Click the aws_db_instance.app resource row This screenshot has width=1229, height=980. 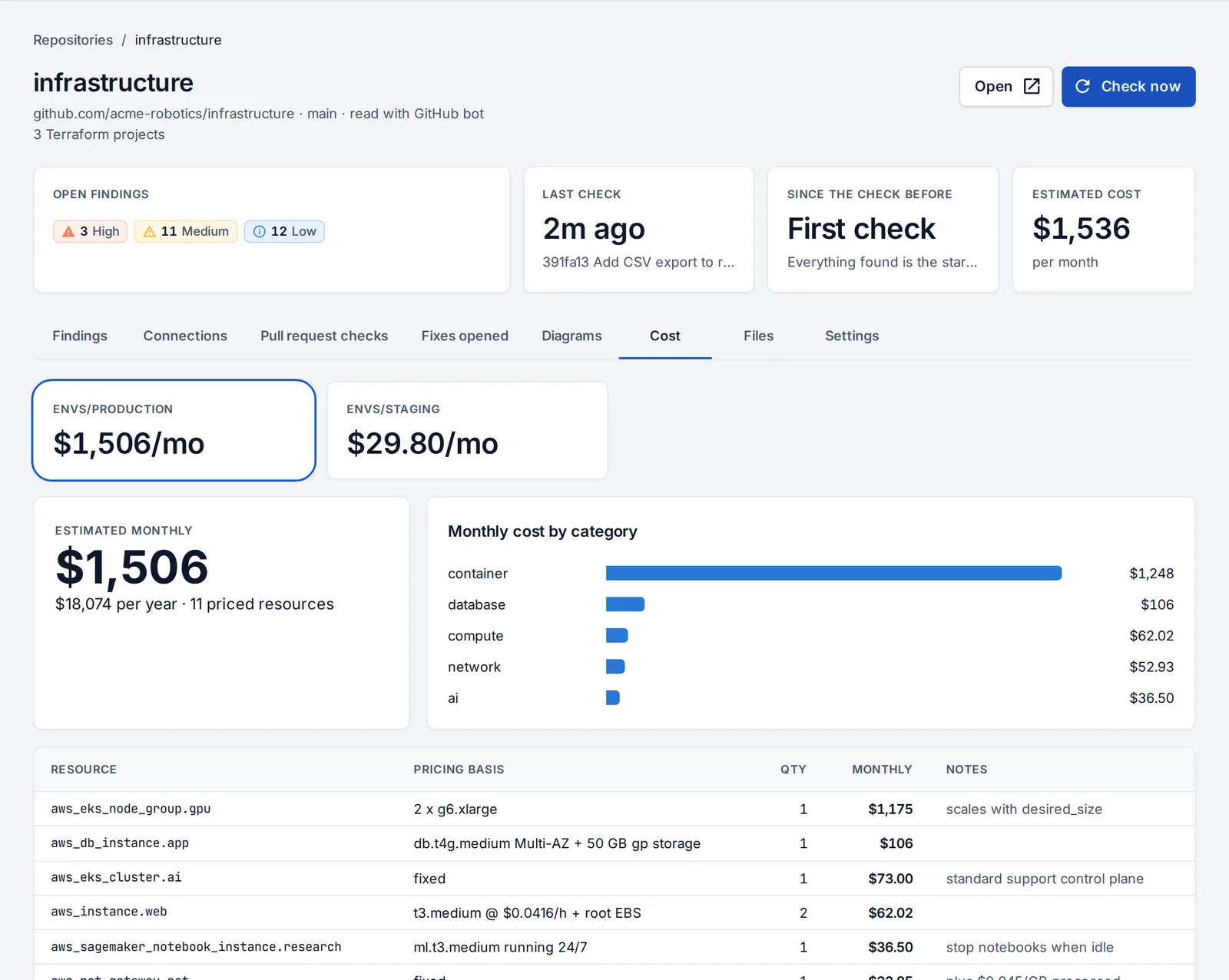click(x=614, y=843)
